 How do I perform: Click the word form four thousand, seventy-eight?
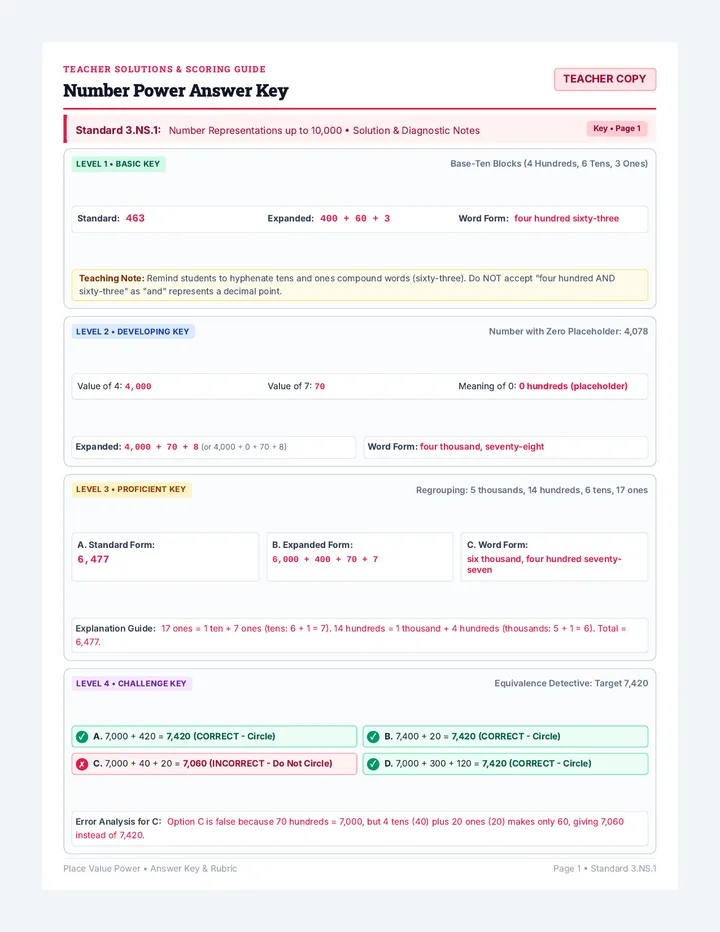pyautogui.click(x=482, y=447)
